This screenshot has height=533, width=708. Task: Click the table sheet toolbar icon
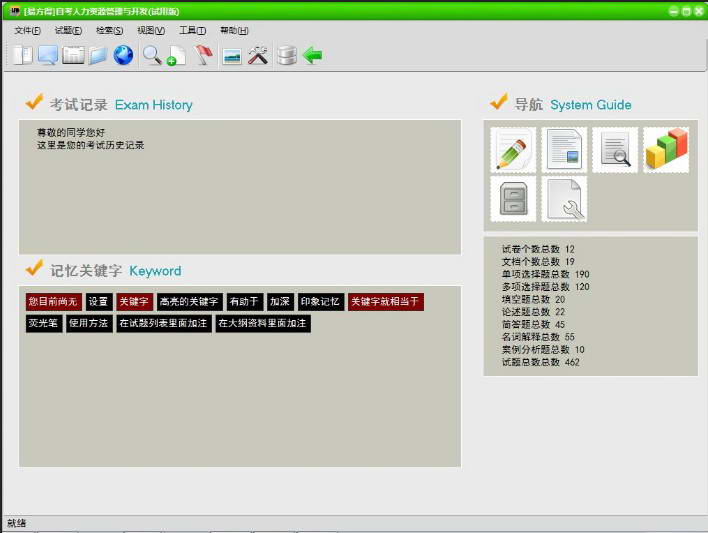coord(73,56)
